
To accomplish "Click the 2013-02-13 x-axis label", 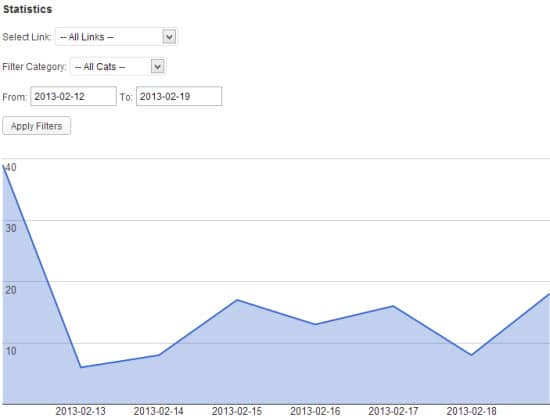I will coord(81,411).
